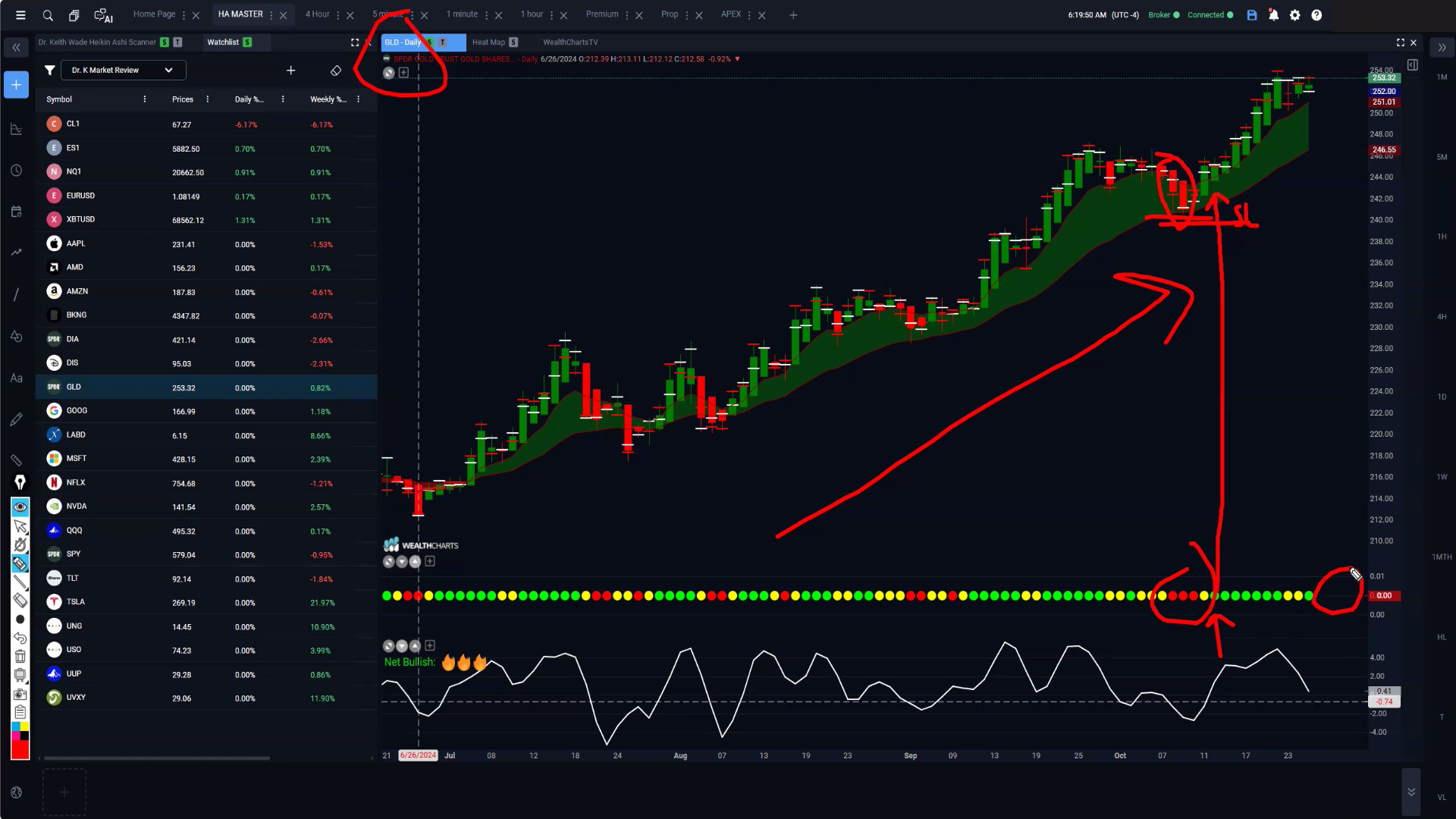This screenshot has width=1456, height=819.
Task: Select the 4H timeframe button
Action: click(x=1442, y=317)
